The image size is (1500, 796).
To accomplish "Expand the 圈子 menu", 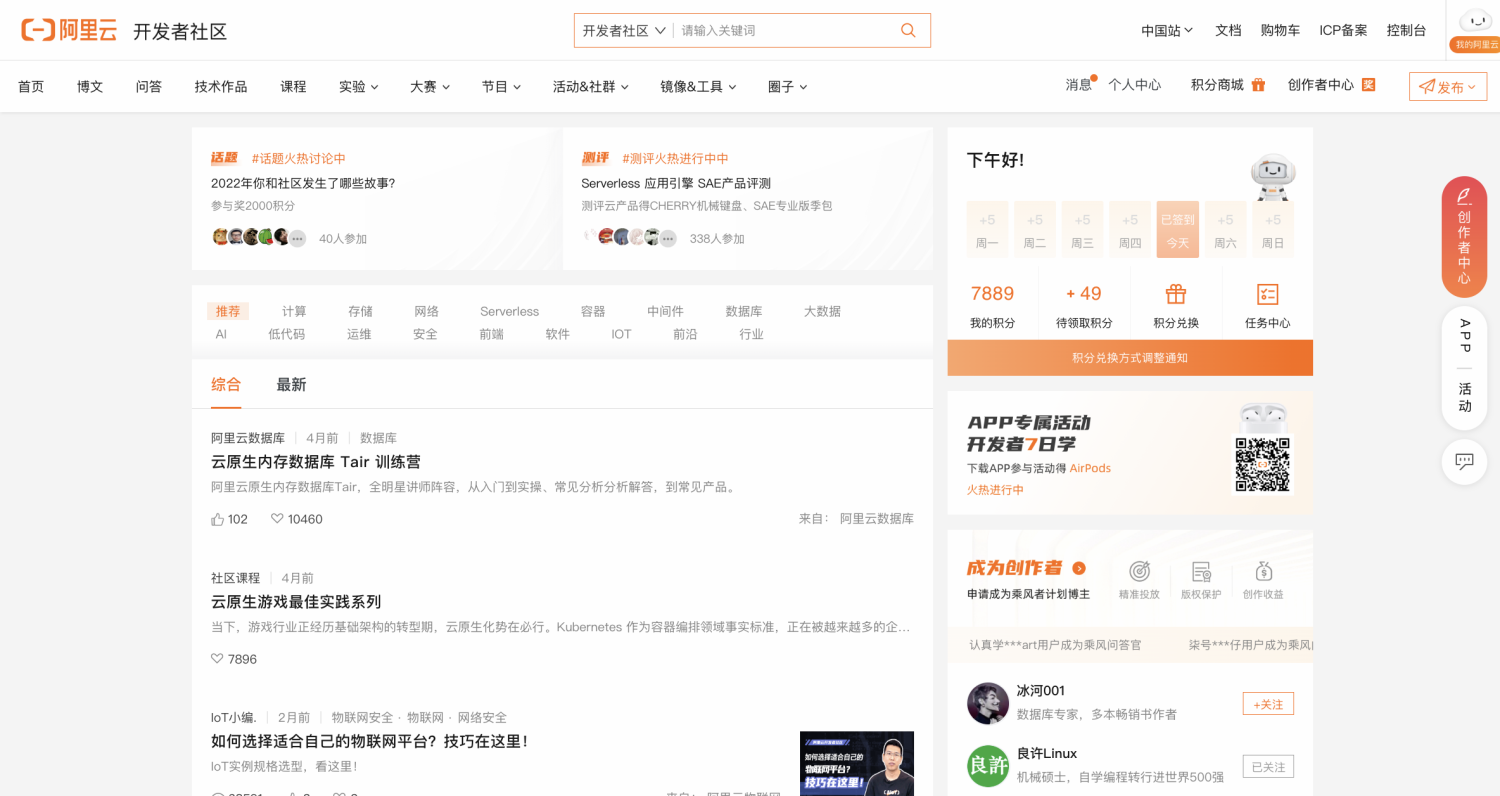I will coord(787,87).
